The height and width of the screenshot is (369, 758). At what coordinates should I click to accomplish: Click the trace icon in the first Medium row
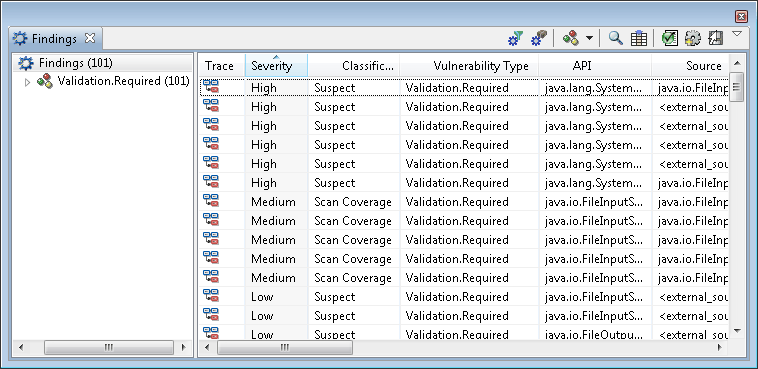coord(211,200)
